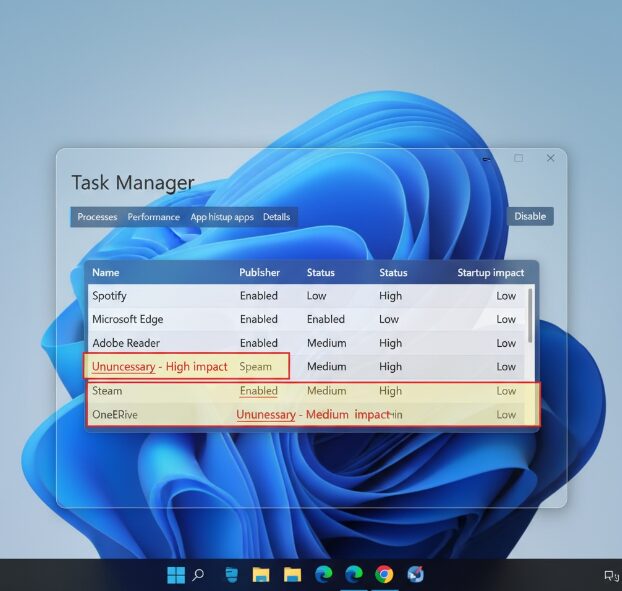The height and width of the screenshot is (591, 622).
Task: Launch Google Chrome from the taskbar
Action: tap(384, 574)
